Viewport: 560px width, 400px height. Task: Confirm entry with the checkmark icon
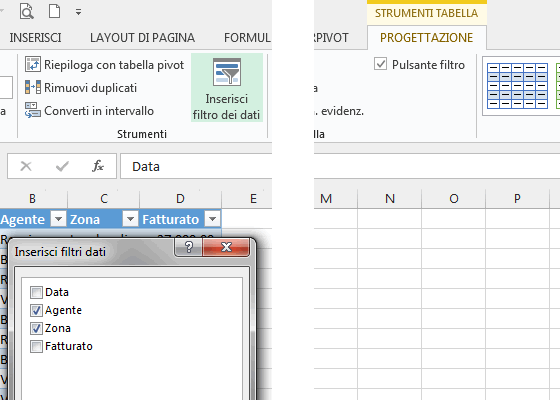[x=62, y=166]
